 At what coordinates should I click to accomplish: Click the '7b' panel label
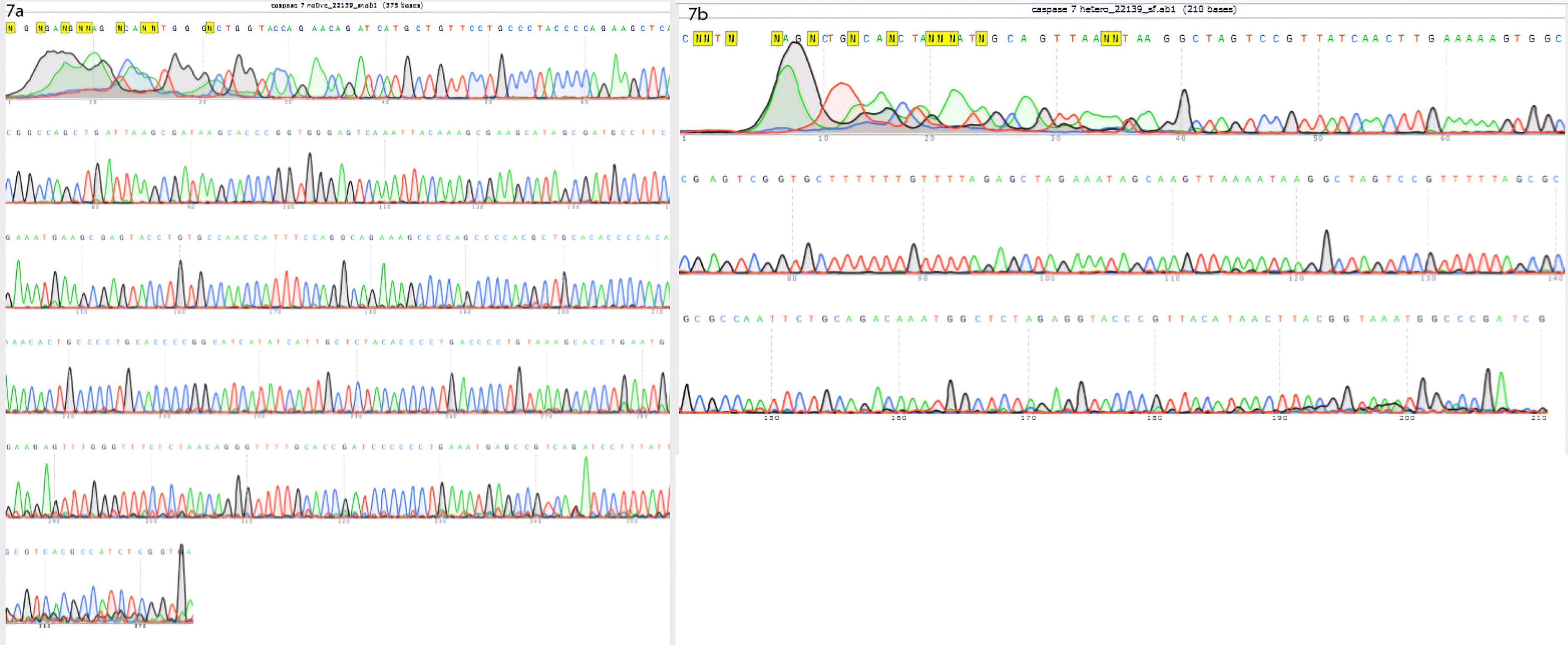pyautogui.click(x=698, y=14)
